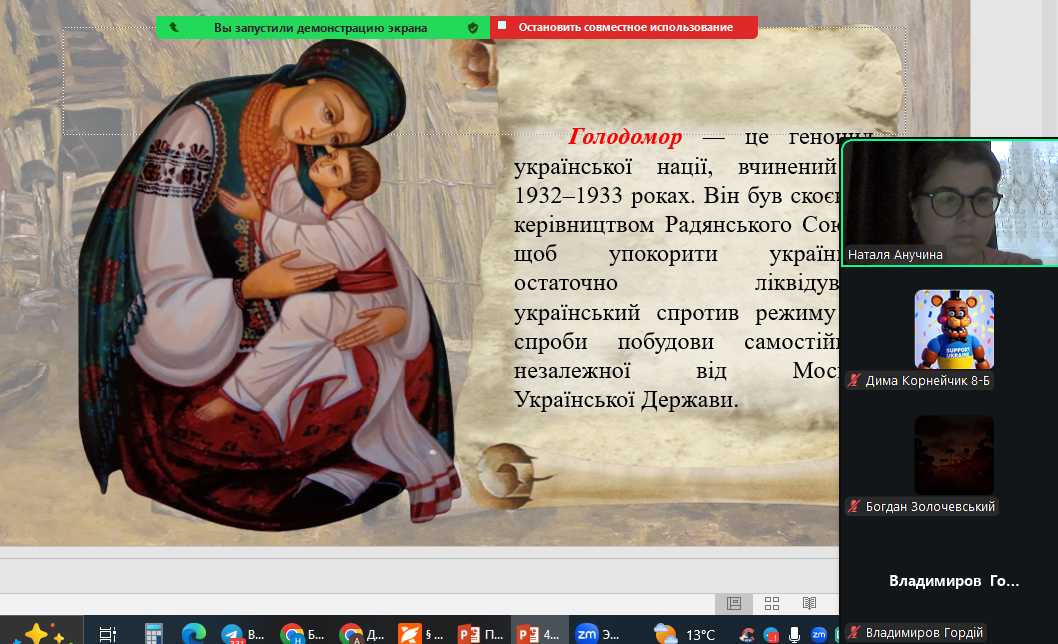Click the security shield icon on sharing bar
Screen dimensions: 1058x644
473,27
